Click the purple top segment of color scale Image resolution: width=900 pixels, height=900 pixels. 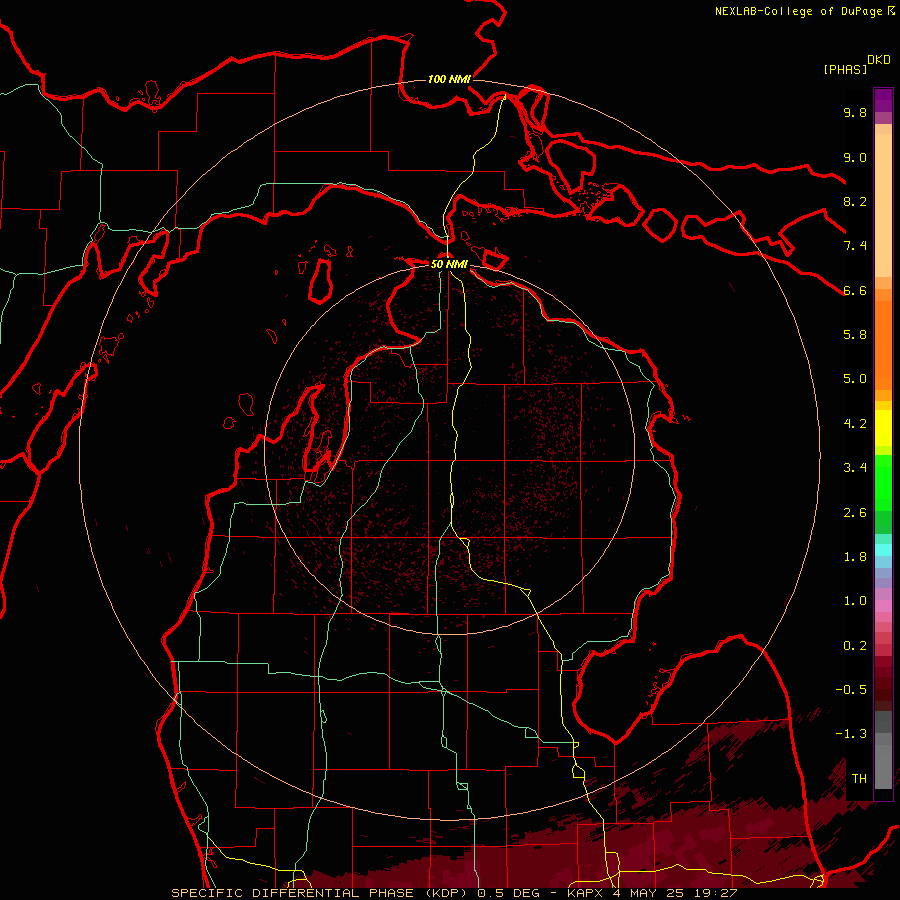click(x=883, y=100)
